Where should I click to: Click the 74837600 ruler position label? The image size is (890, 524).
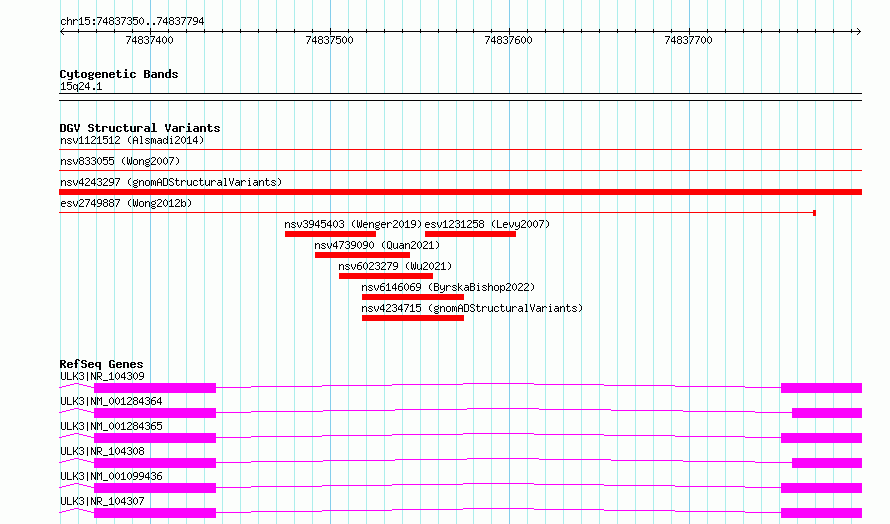click(x=509, y=40)
